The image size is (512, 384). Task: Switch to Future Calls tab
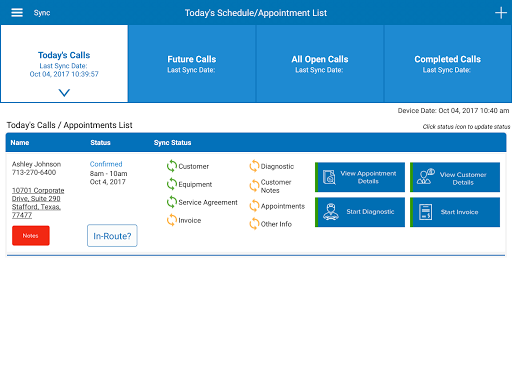[x=192, y=64]
